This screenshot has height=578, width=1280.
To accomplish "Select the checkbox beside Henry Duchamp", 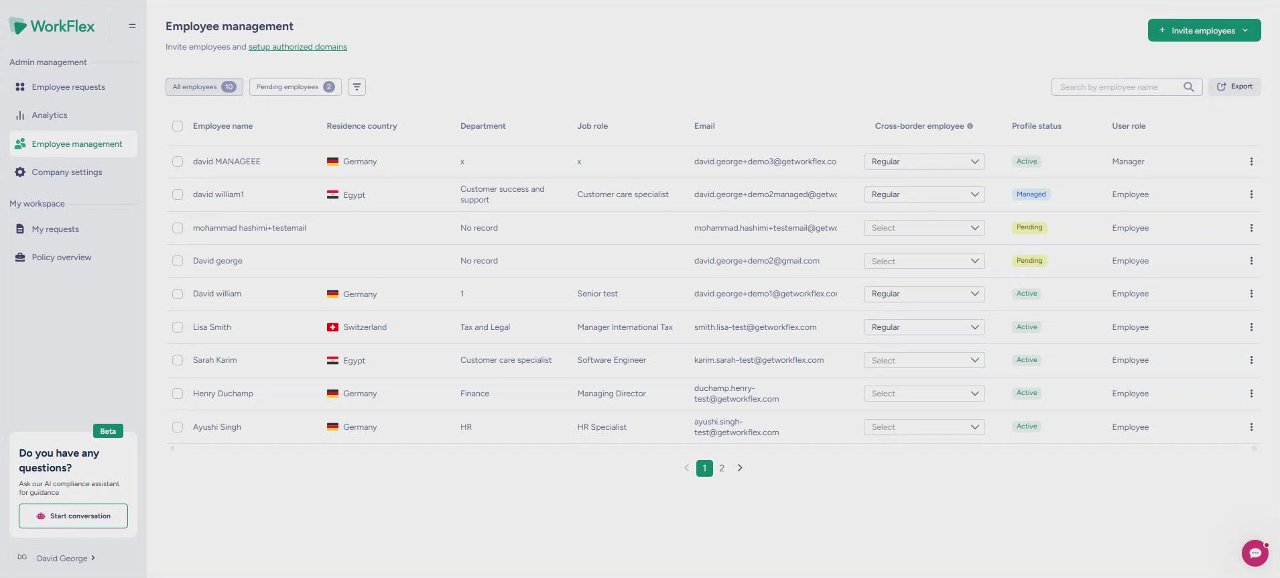I will tap(177, 393).
